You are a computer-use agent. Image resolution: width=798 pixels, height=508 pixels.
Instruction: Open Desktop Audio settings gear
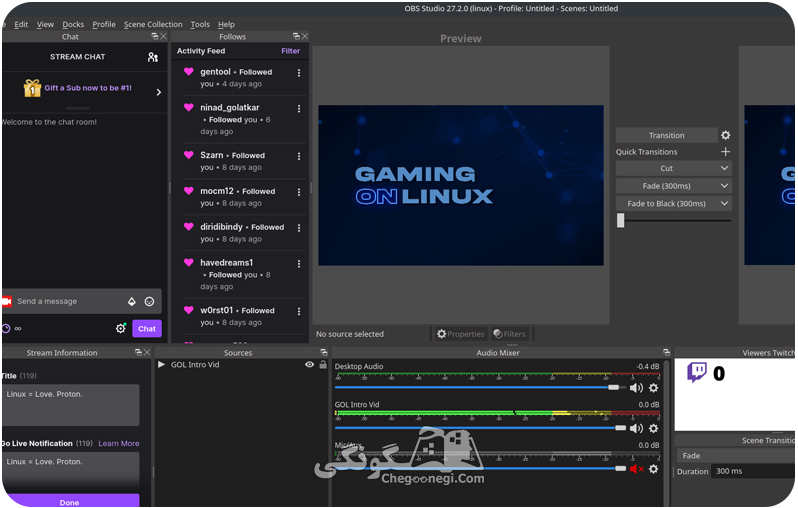(x=653, y=388)
